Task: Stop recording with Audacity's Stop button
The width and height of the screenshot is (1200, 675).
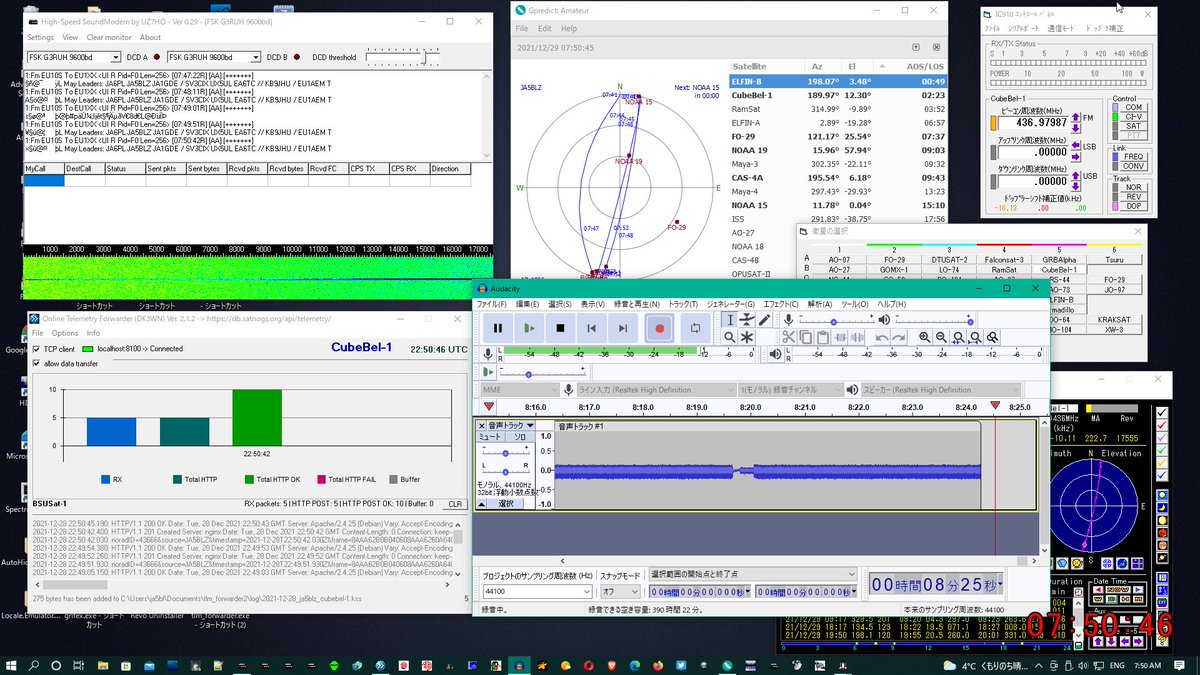Action: click(x=560, y=327)
